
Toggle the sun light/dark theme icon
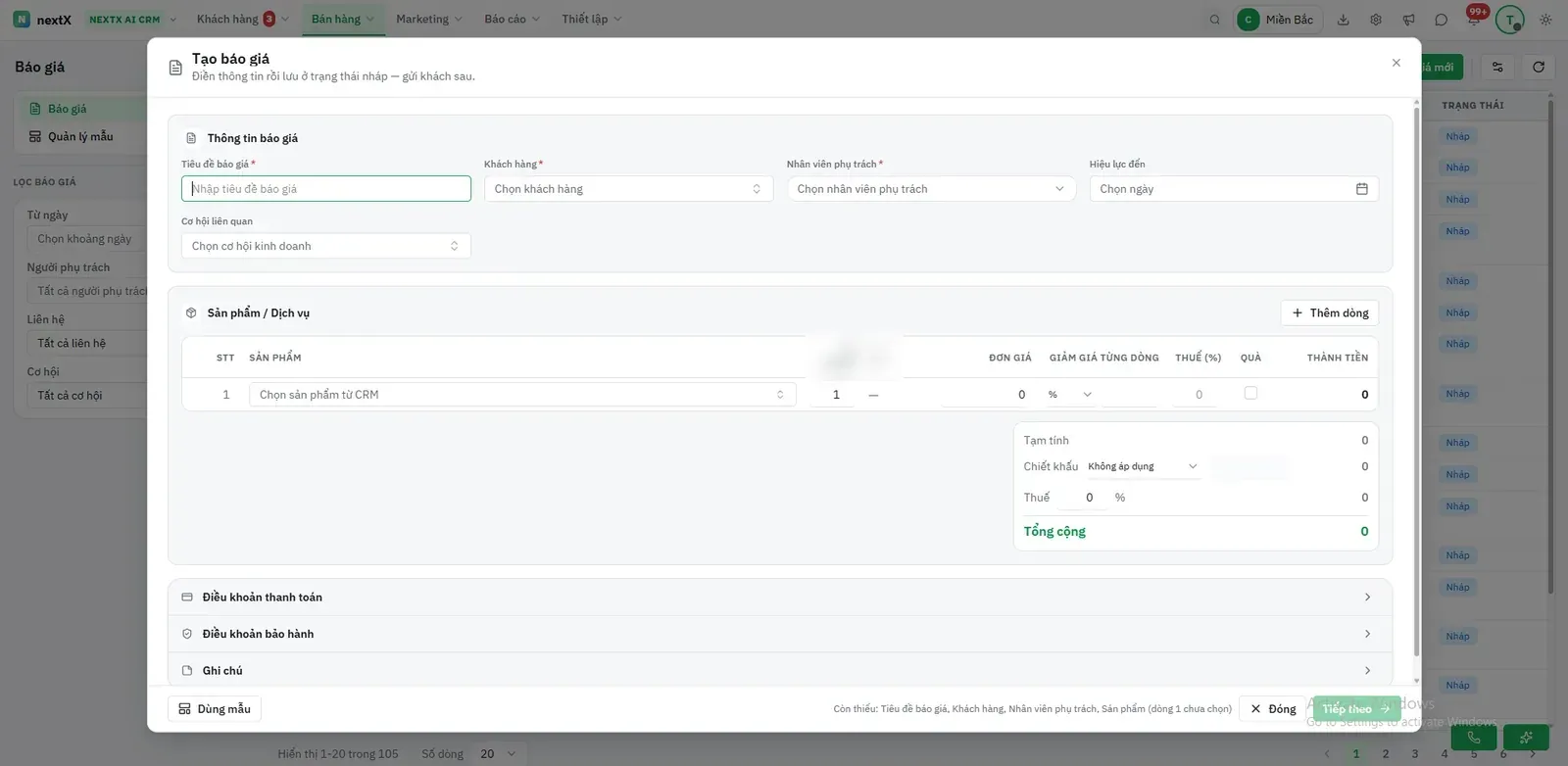coord(1545,20)
